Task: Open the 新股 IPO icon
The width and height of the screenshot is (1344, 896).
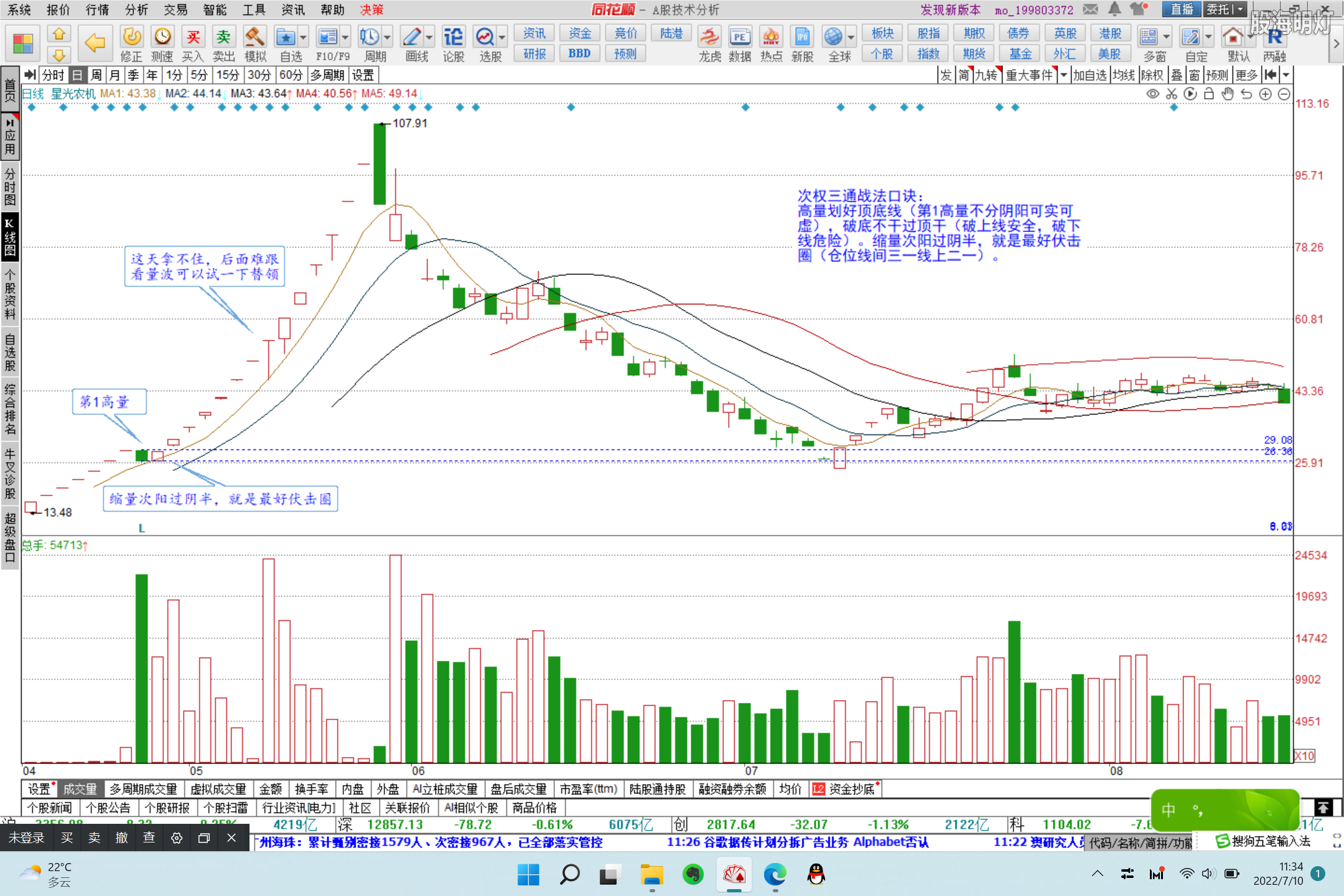Action: [802, 44]
